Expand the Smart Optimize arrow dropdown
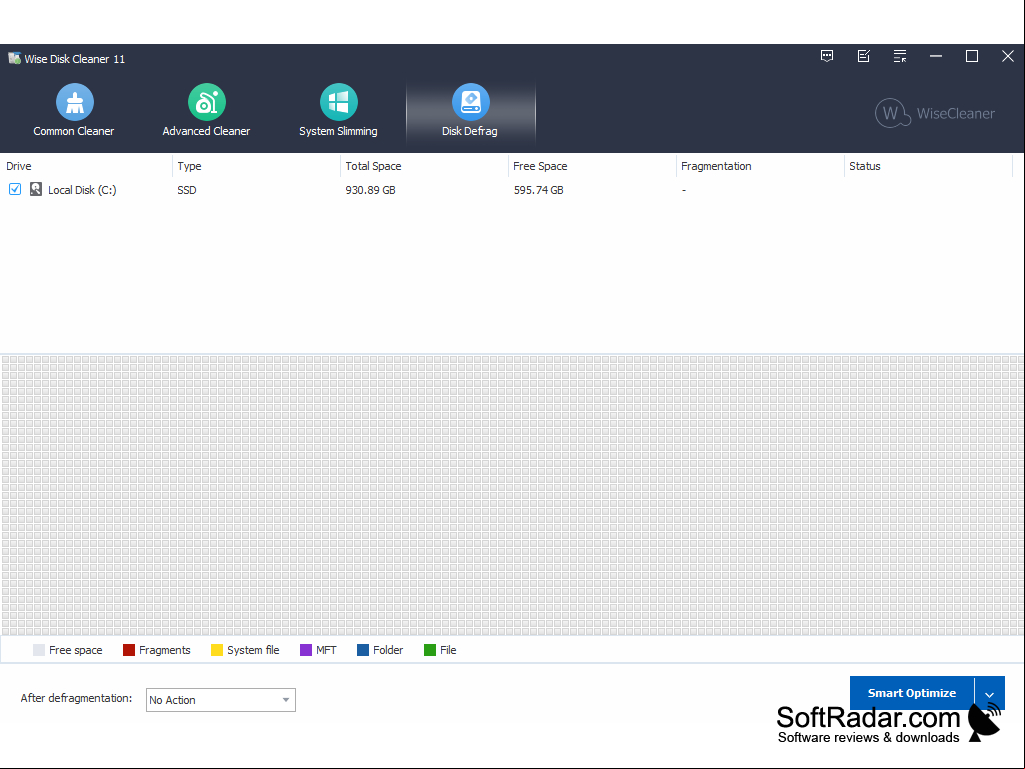Viewport: 1025px width, 769px height. [x=990, y=693]
